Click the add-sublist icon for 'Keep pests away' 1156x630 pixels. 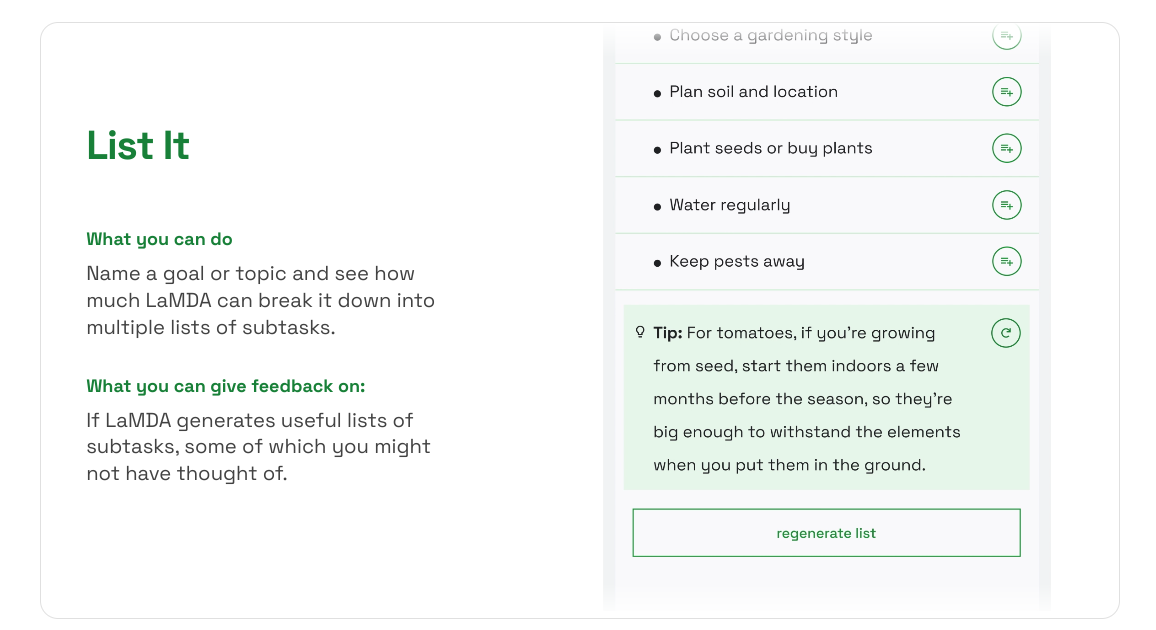[1006, 261]
